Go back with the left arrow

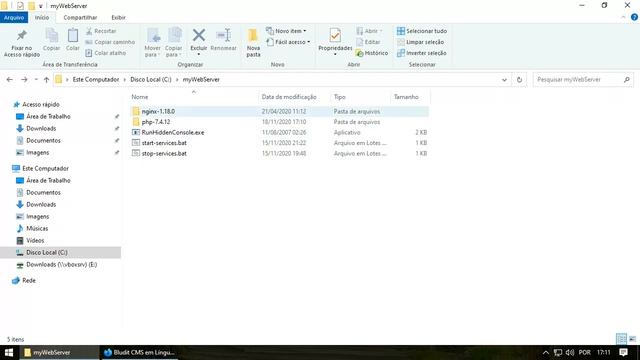[x=10, y=80]
